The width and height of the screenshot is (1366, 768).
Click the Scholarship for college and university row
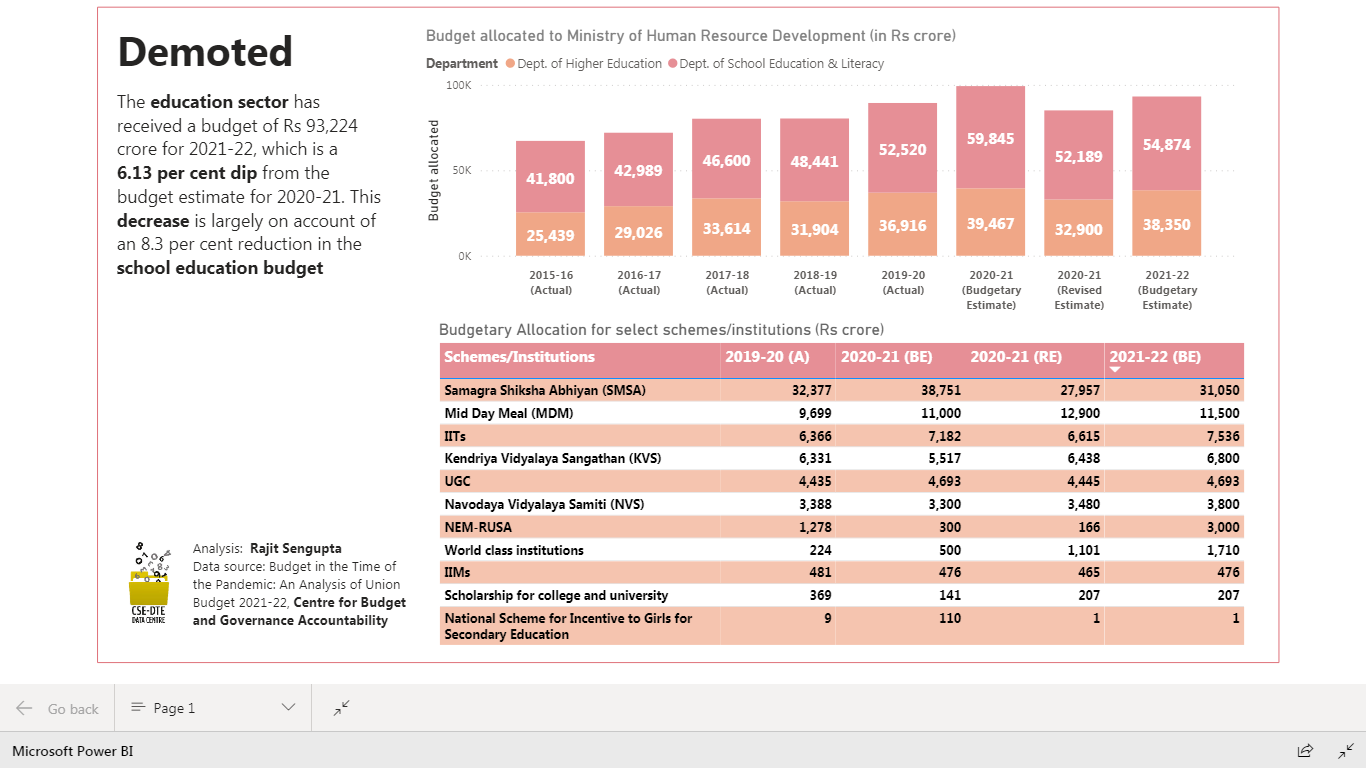[842, 596]
